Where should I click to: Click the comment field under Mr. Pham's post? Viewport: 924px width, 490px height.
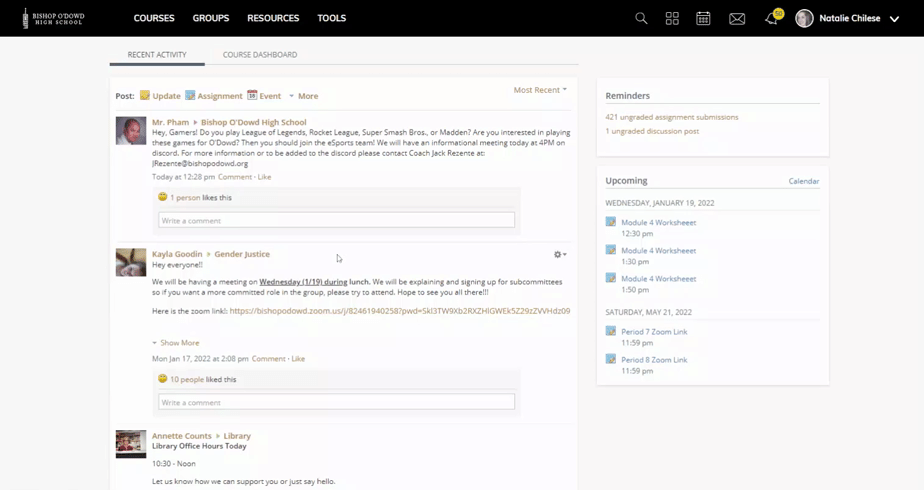(x=336, y=220)
